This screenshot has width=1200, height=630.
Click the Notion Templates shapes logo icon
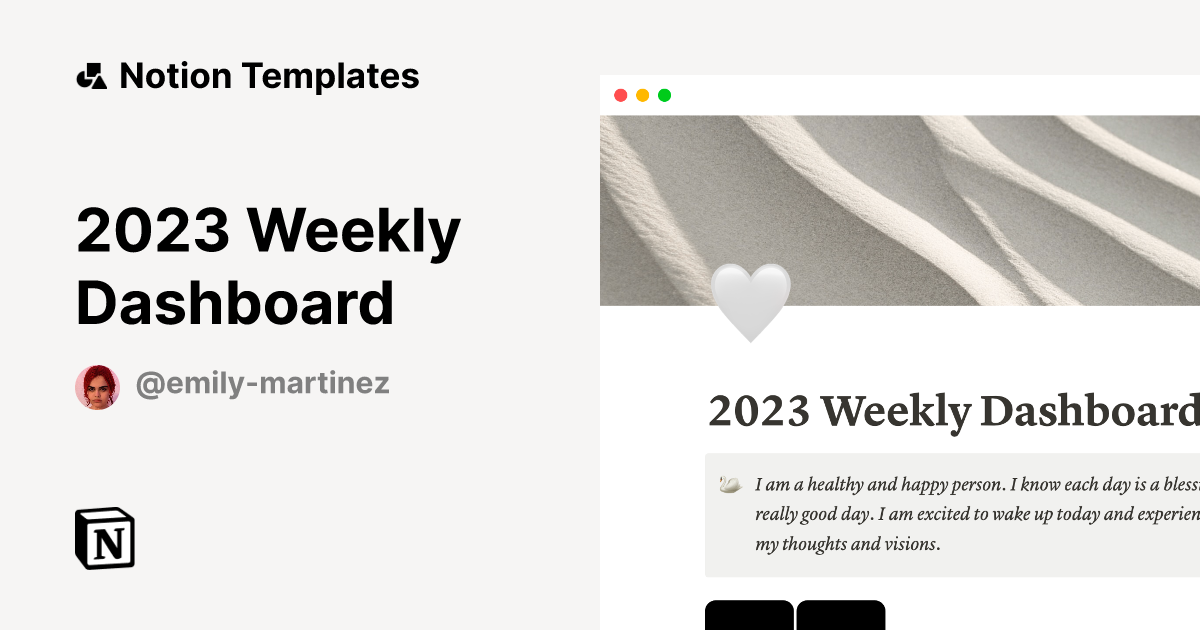pos(91,76)
